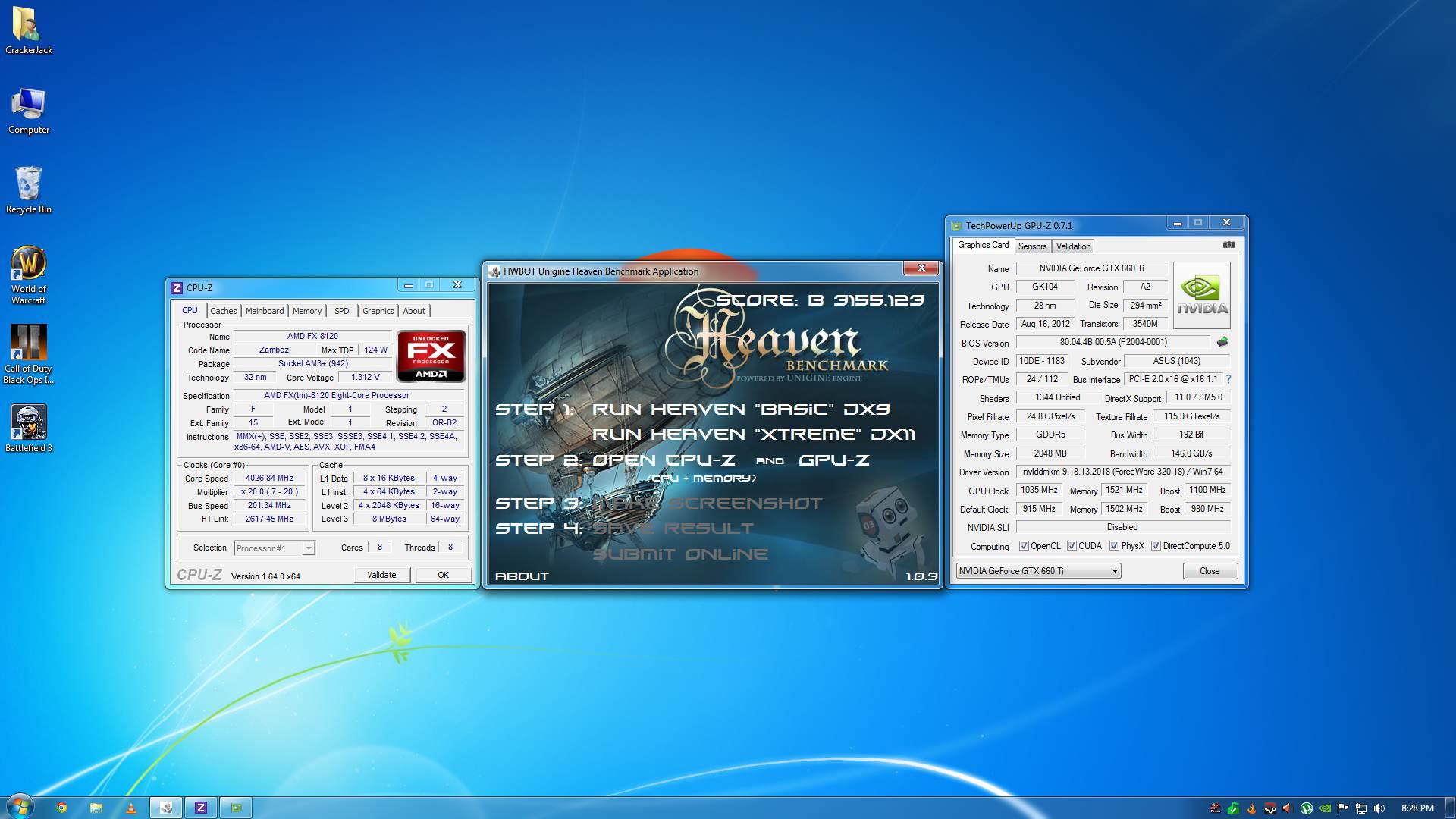Expand the GPU-Z graphics card selector dropdown
Screen dimensions: 1456x819
[1115, 571]
